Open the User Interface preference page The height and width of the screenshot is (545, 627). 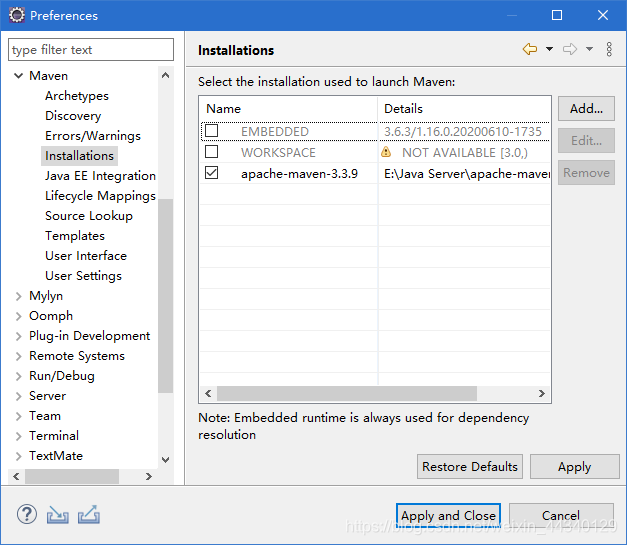(x=86, y=256)
